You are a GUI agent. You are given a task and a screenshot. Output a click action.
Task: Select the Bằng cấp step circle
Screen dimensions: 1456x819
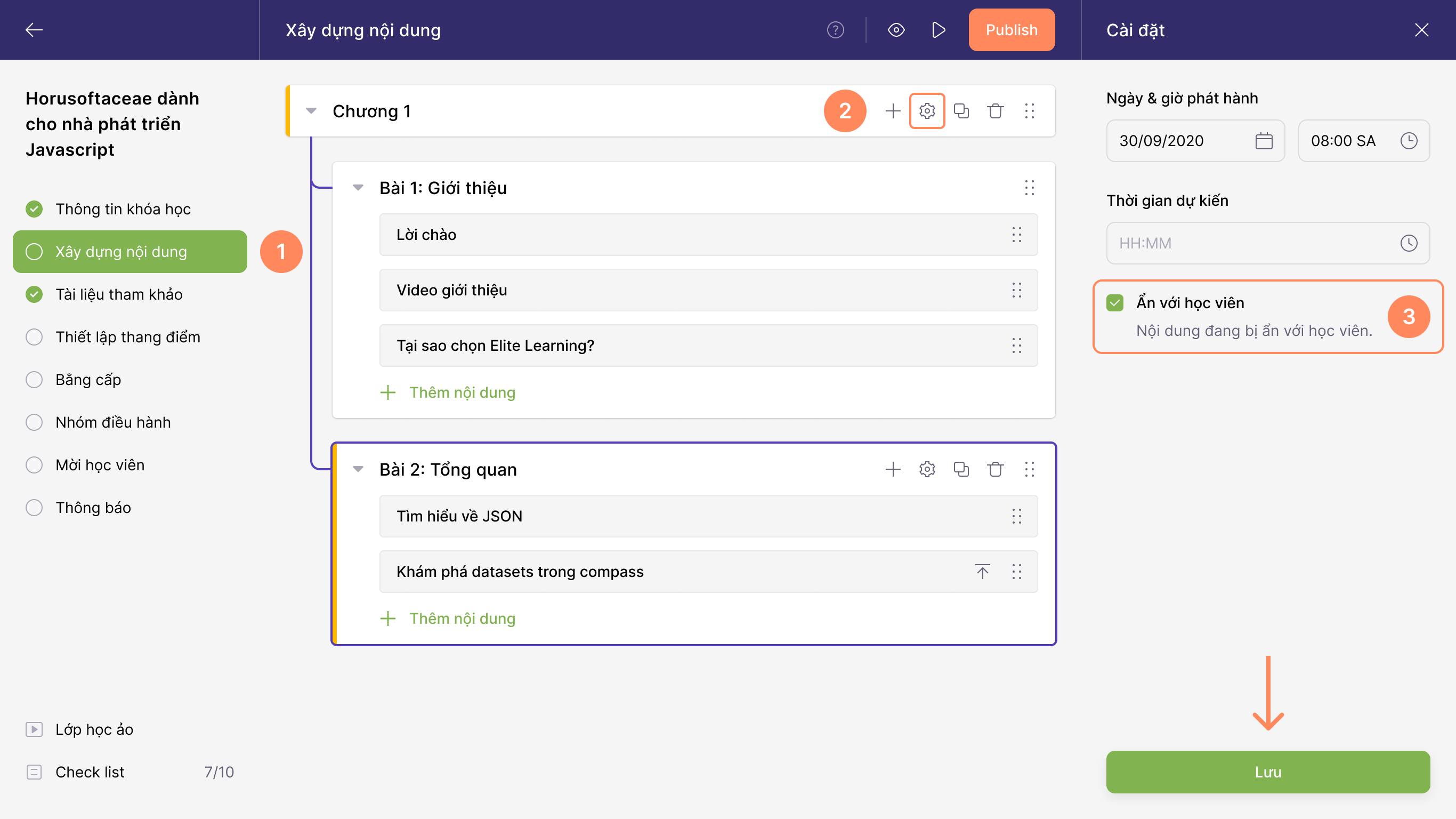[34, 380]
